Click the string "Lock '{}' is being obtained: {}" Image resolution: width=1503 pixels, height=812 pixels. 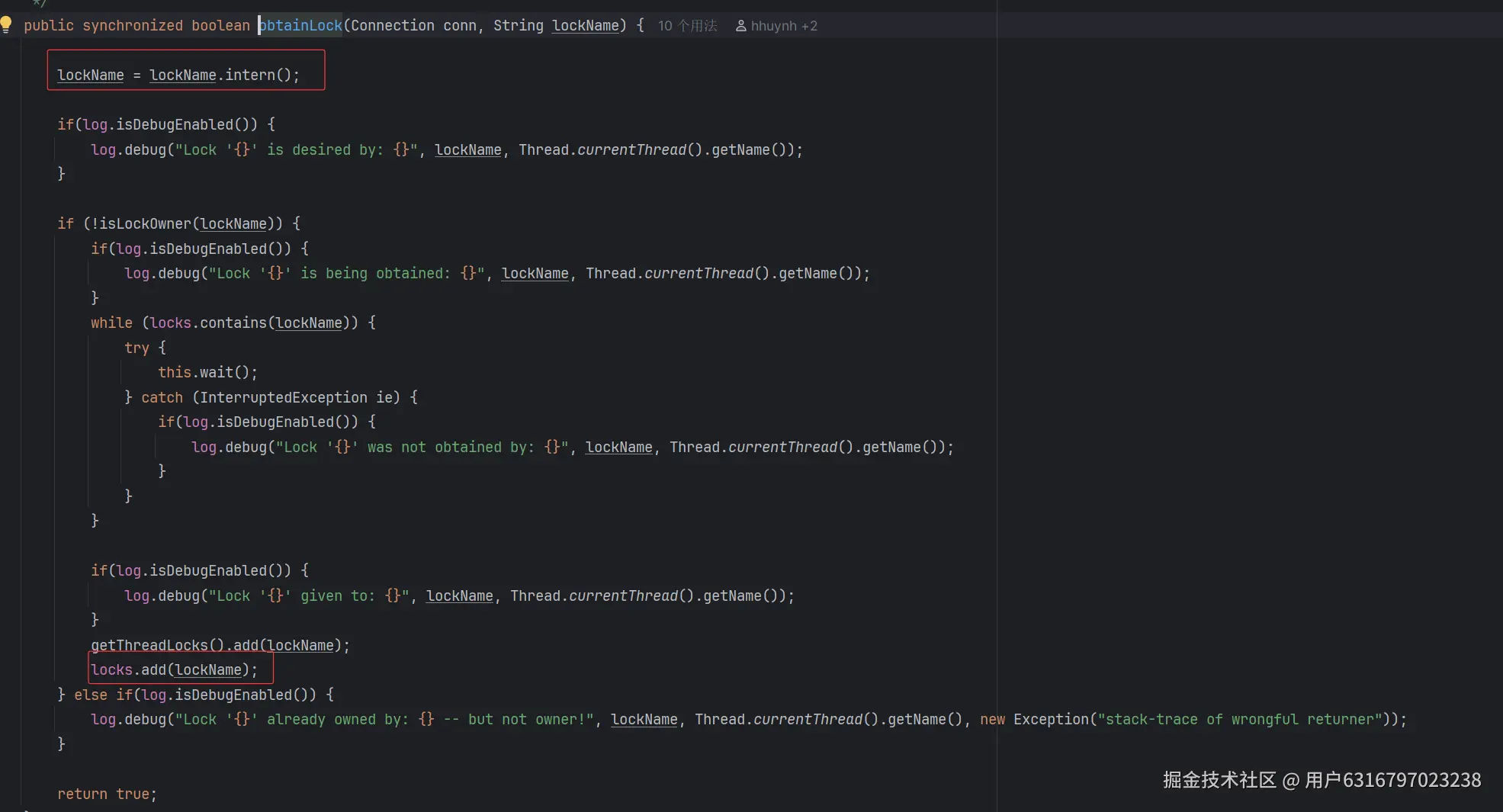(347, 274)
